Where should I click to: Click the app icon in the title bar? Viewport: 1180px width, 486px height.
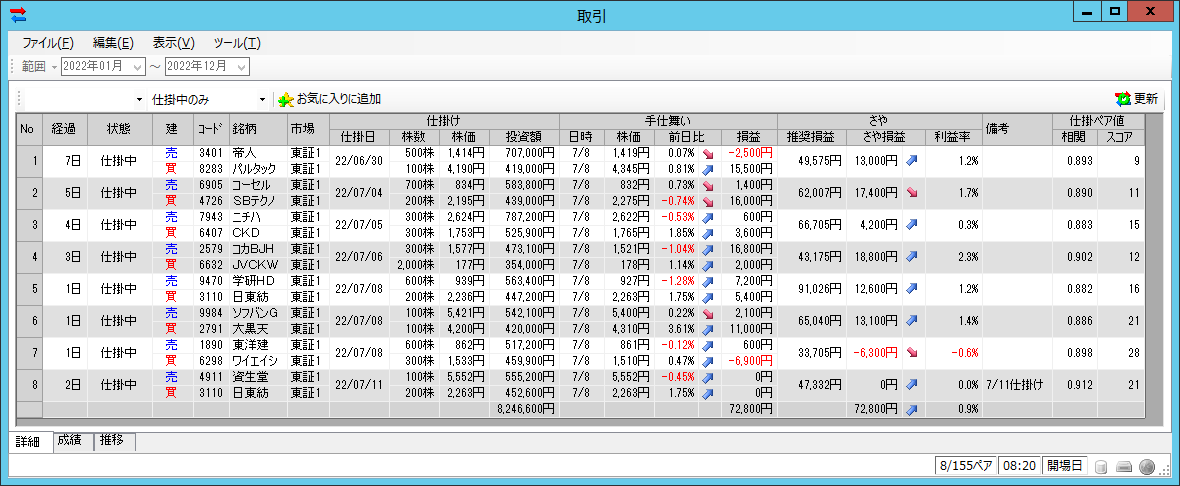pyautogui.click(x=18, y=15)
